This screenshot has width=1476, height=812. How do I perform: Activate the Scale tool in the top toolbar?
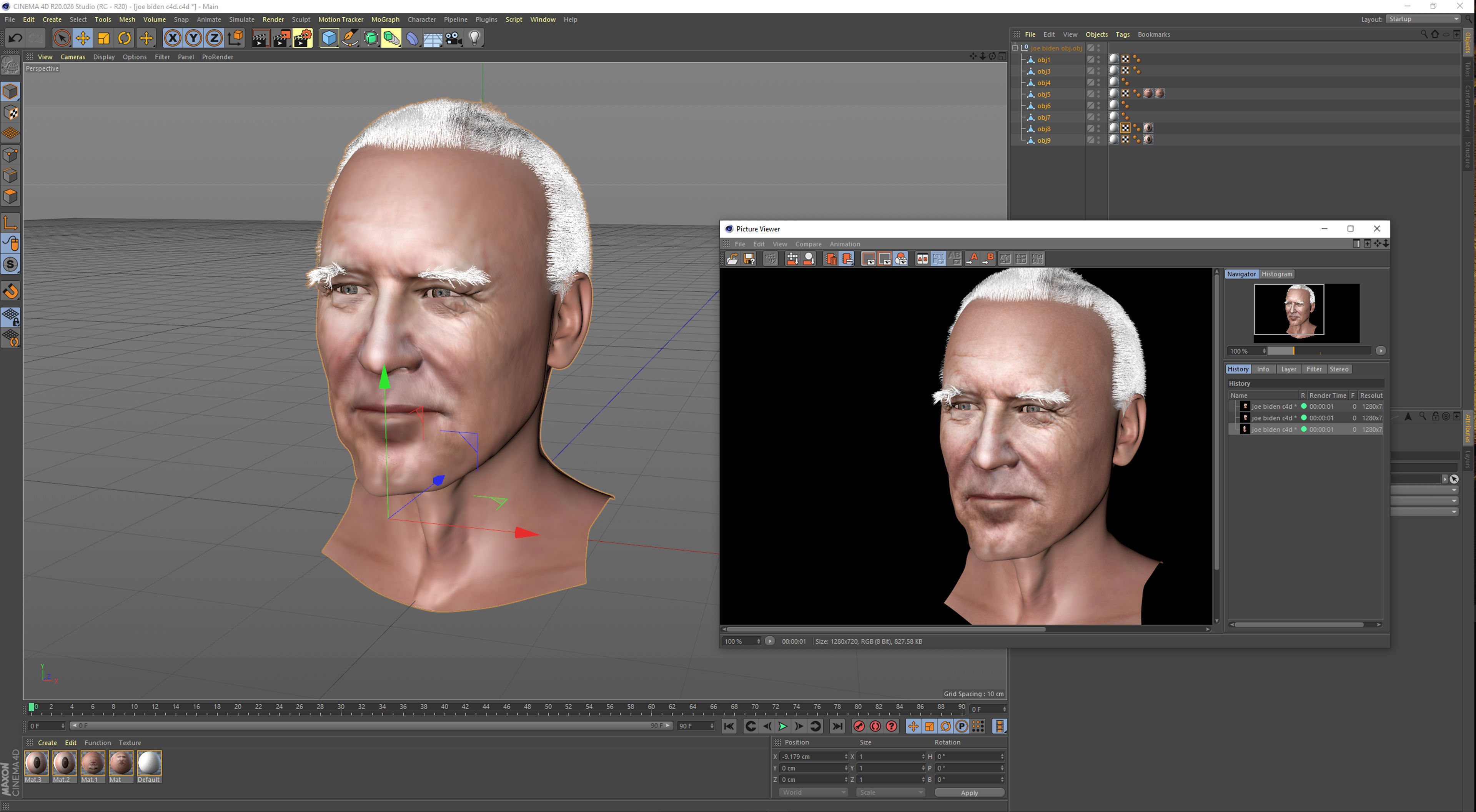coord(103,38)
